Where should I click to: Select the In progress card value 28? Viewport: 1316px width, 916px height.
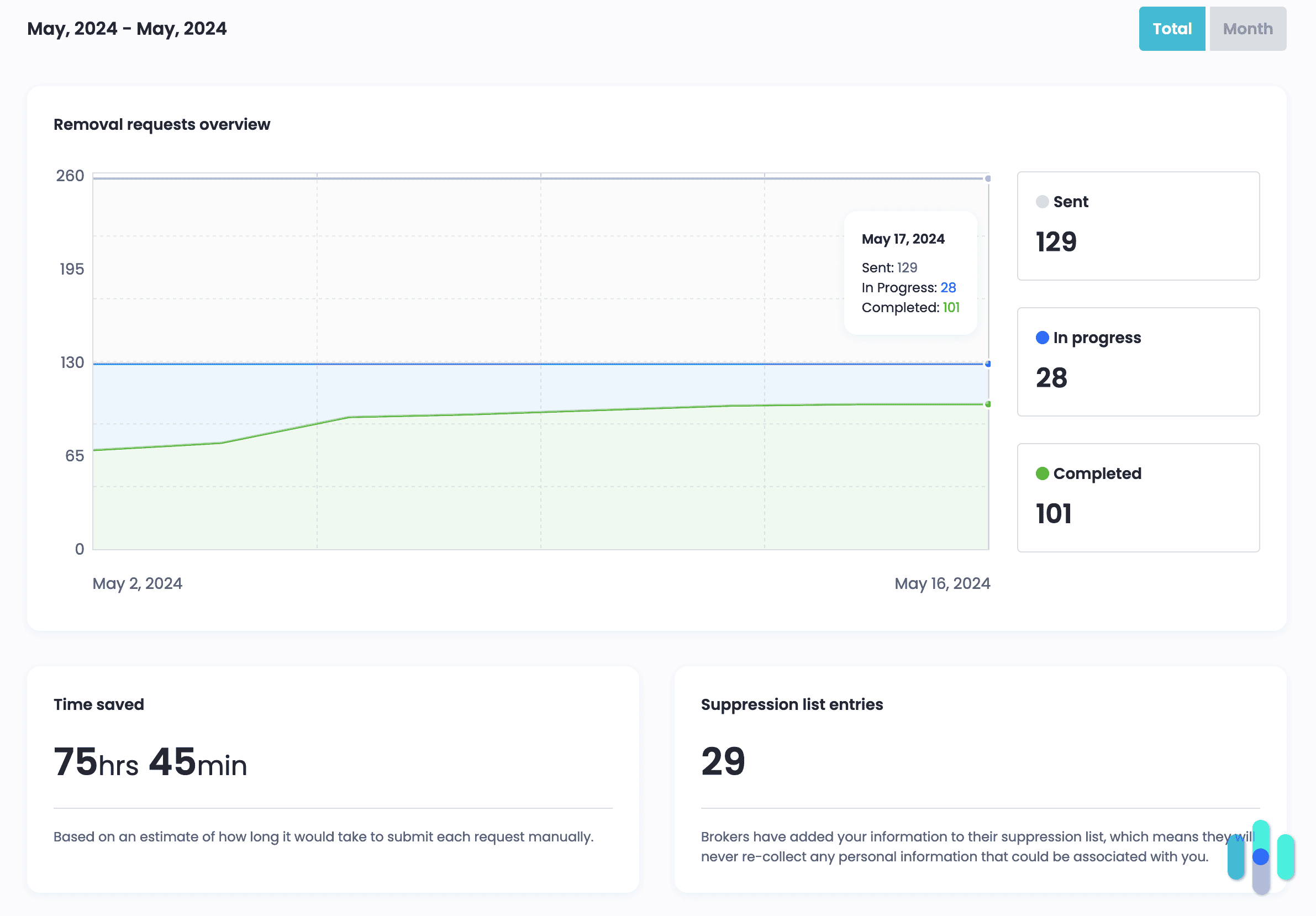pyautogui.click(x=1051, y=378)
